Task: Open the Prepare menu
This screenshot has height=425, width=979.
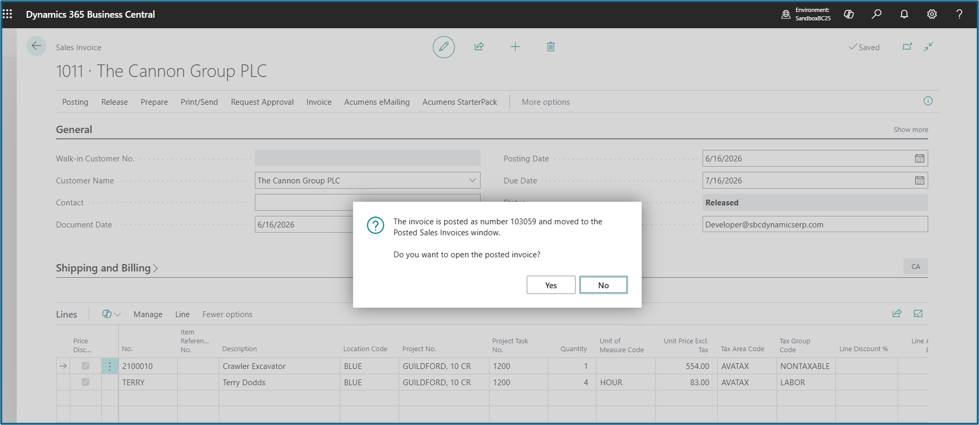Action: (154, 102)
